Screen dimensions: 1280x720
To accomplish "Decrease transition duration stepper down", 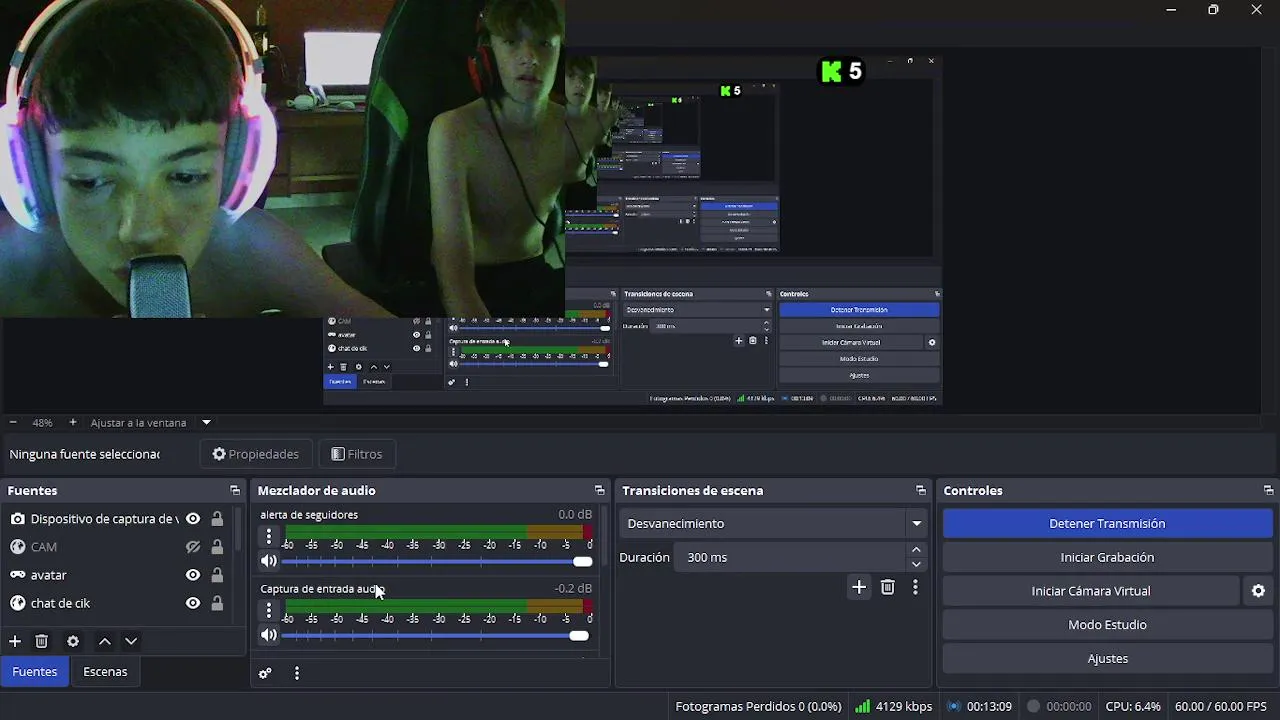I will [916, 564].
